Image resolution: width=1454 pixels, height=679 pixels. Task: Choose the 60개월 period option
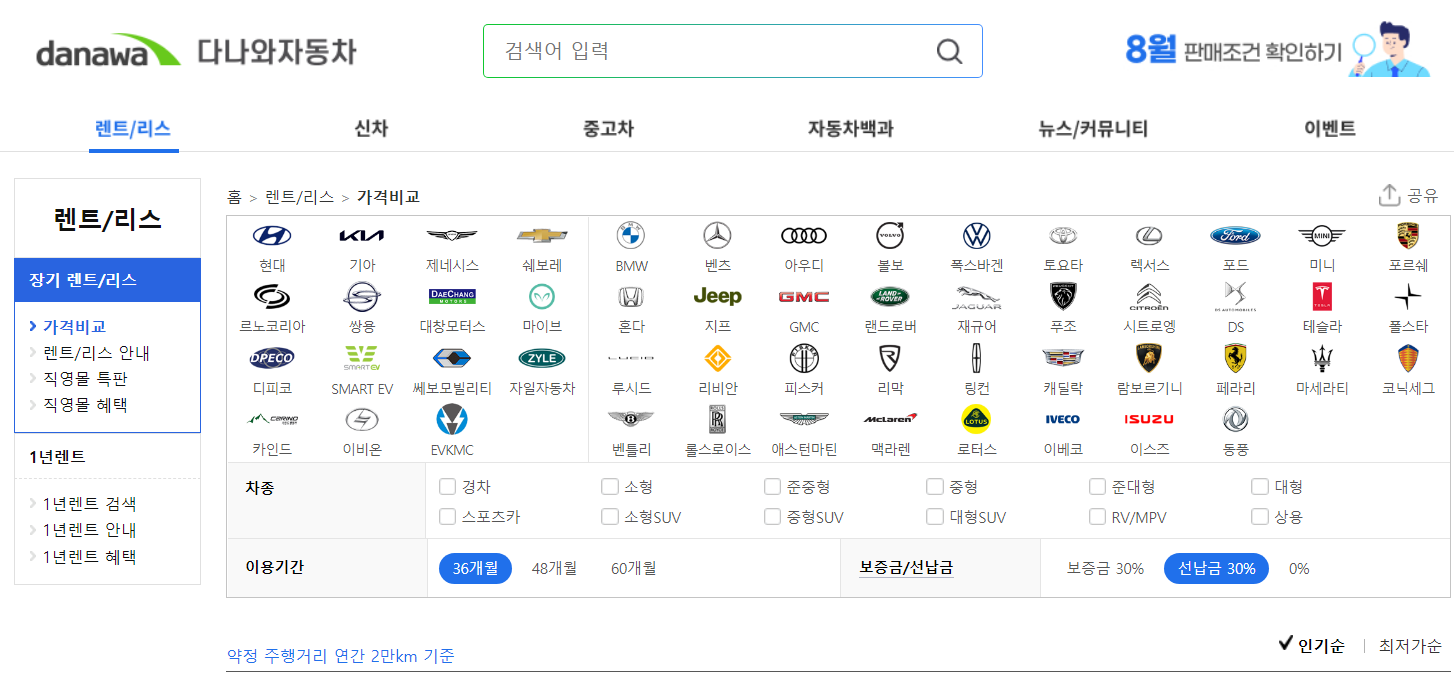point(634,568)
